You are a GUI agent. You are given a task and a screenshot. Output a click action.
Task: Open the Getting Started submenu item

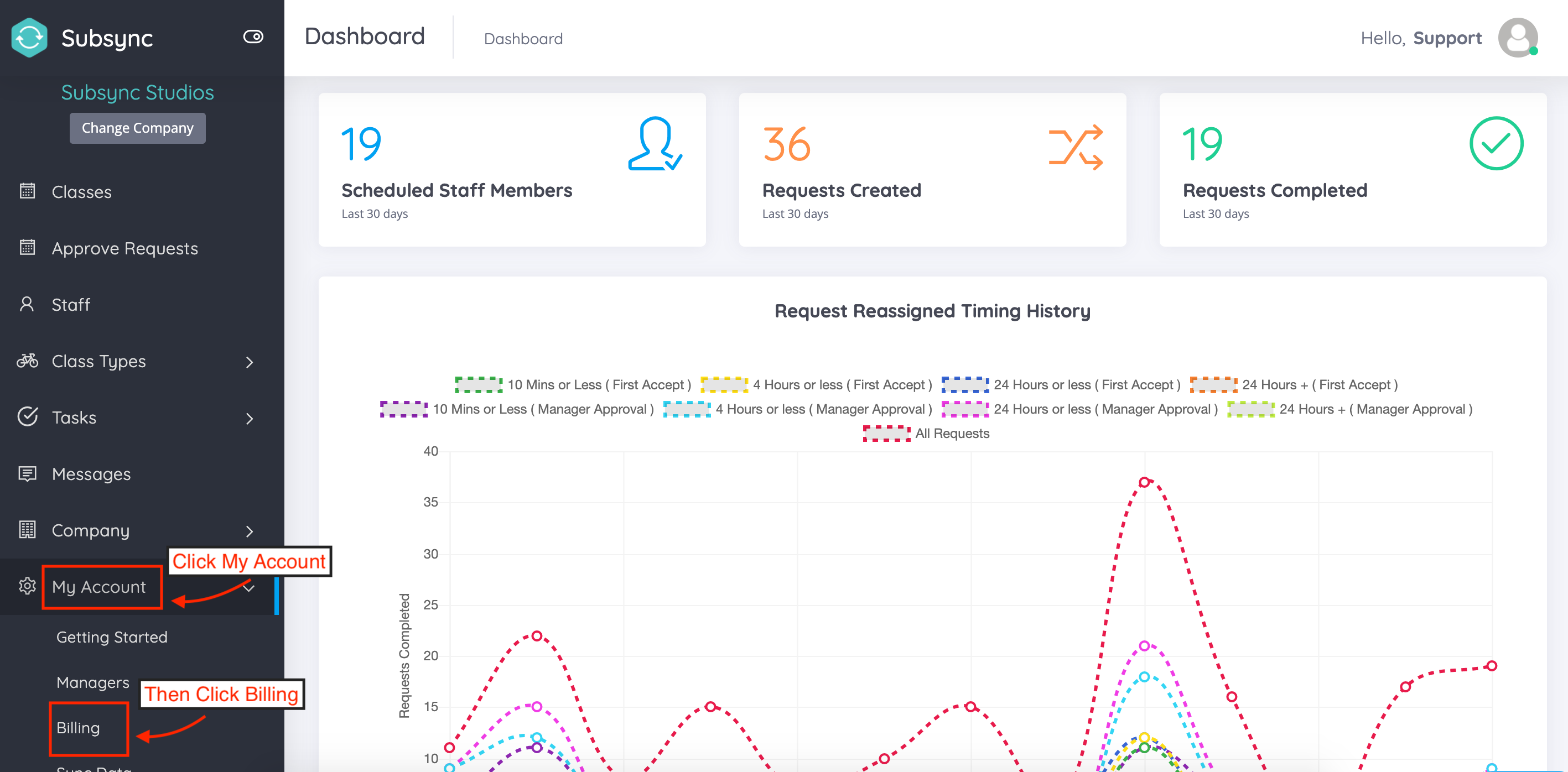(112, 637)
